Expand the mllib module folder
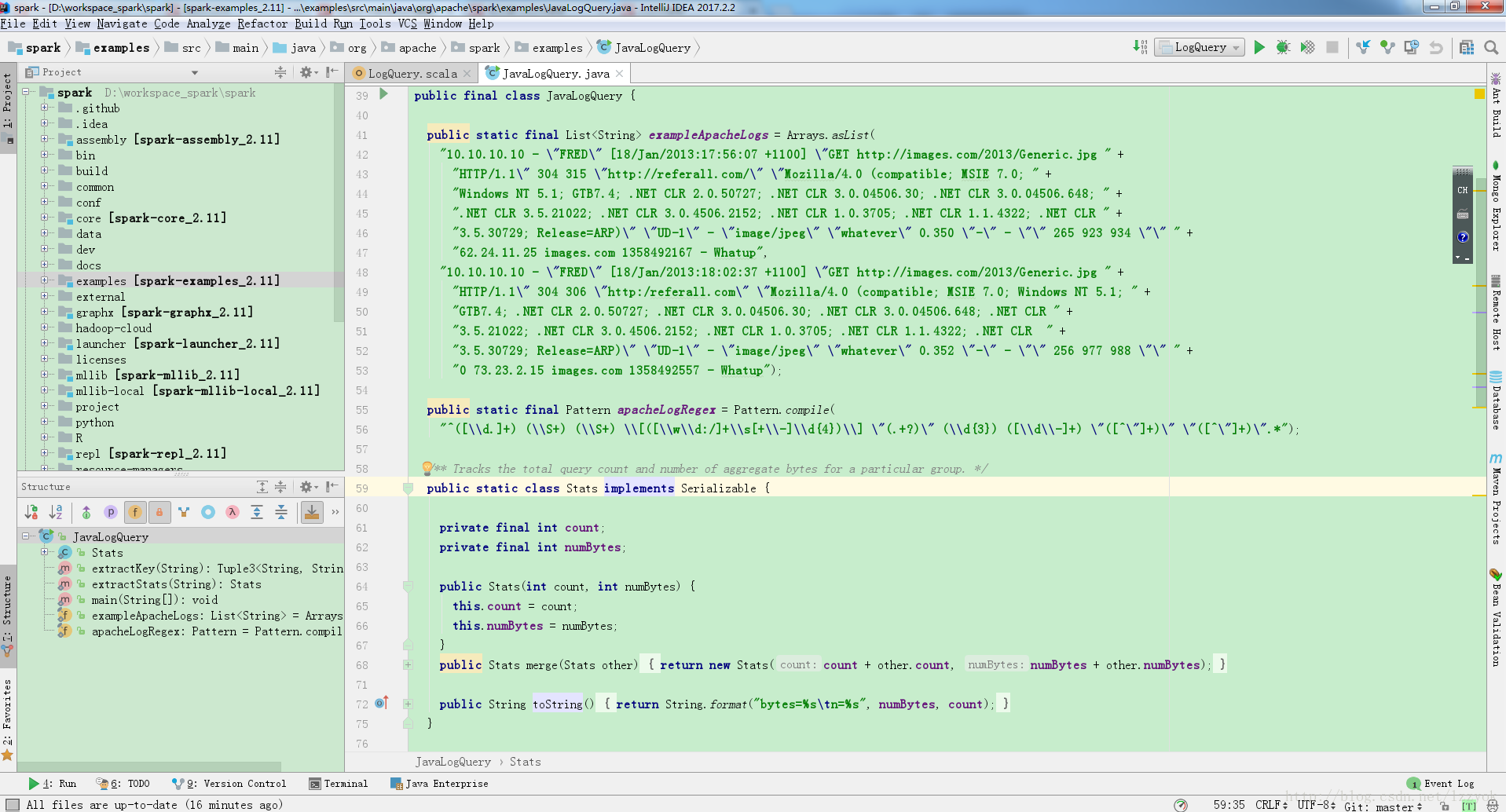This screenshot has width=1506, height=812. click(x=45, y=375)
